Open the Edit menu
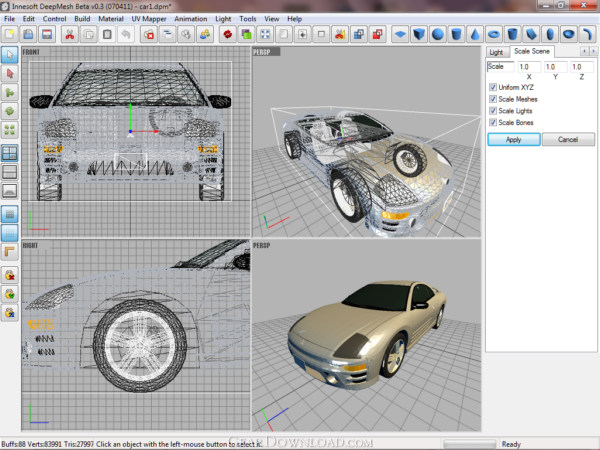The image size is (600, 450). click(29, 19)
